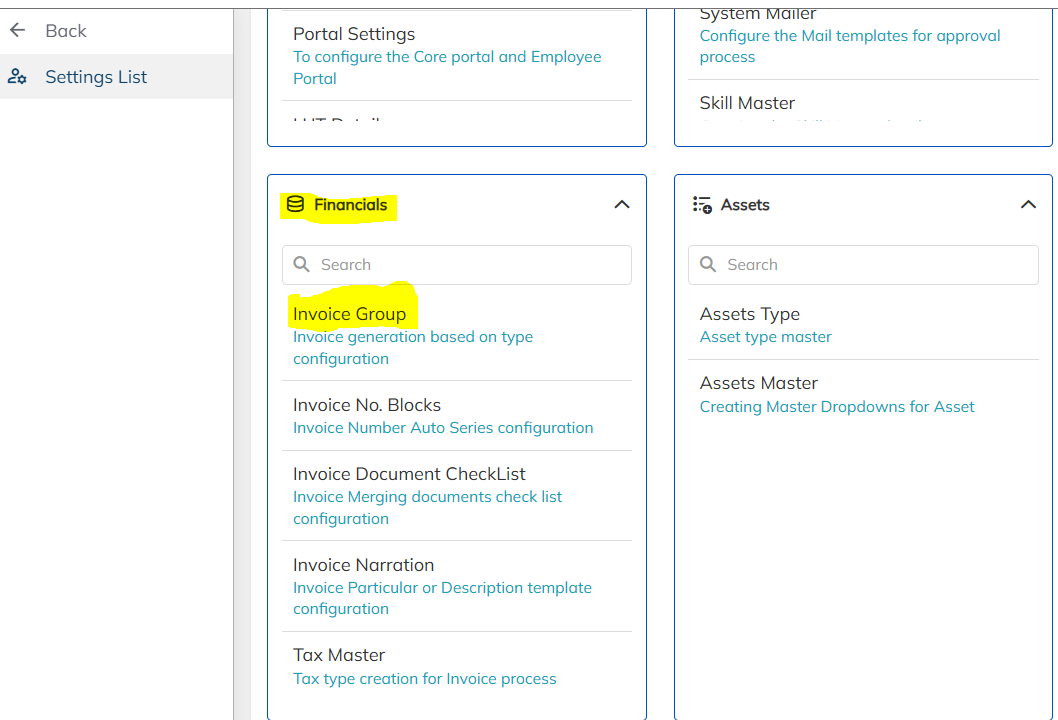1058x720 pixels.
Task: Open Assets Master dropdown settings
Action: pyautogui.click(x=759, y=383)
